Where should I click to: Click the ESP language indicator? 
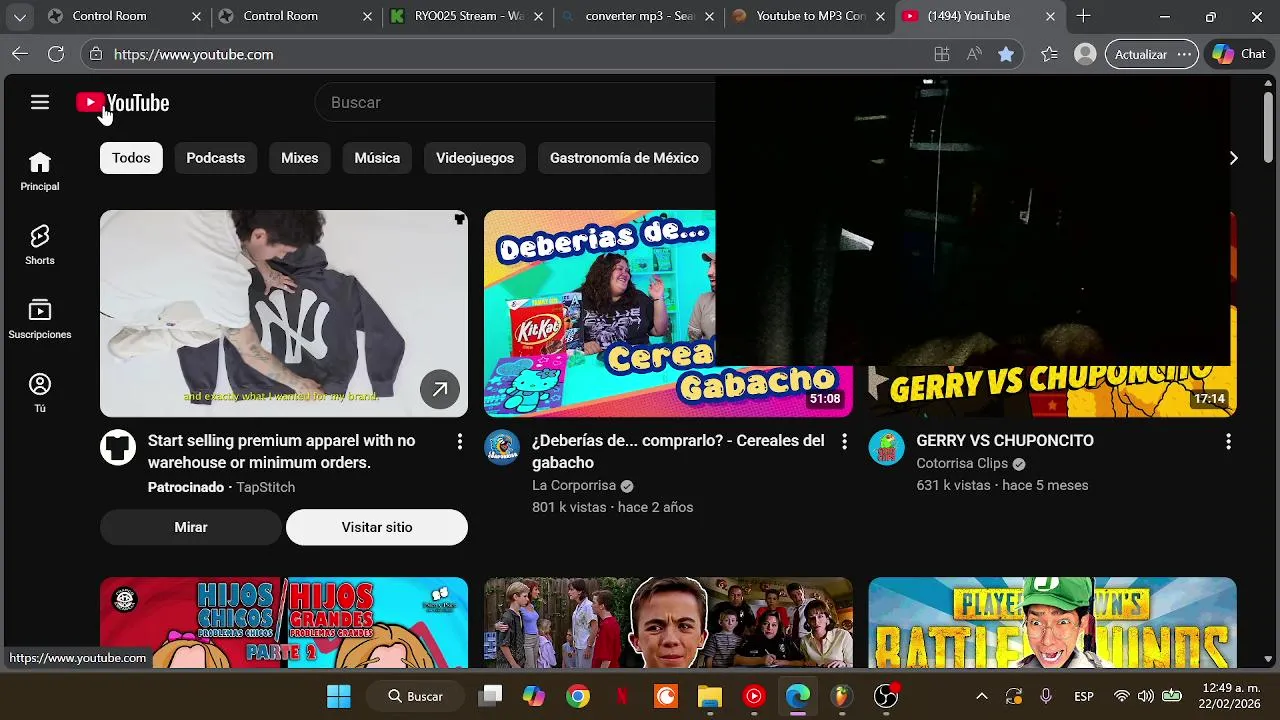(x=1084, y=696)
